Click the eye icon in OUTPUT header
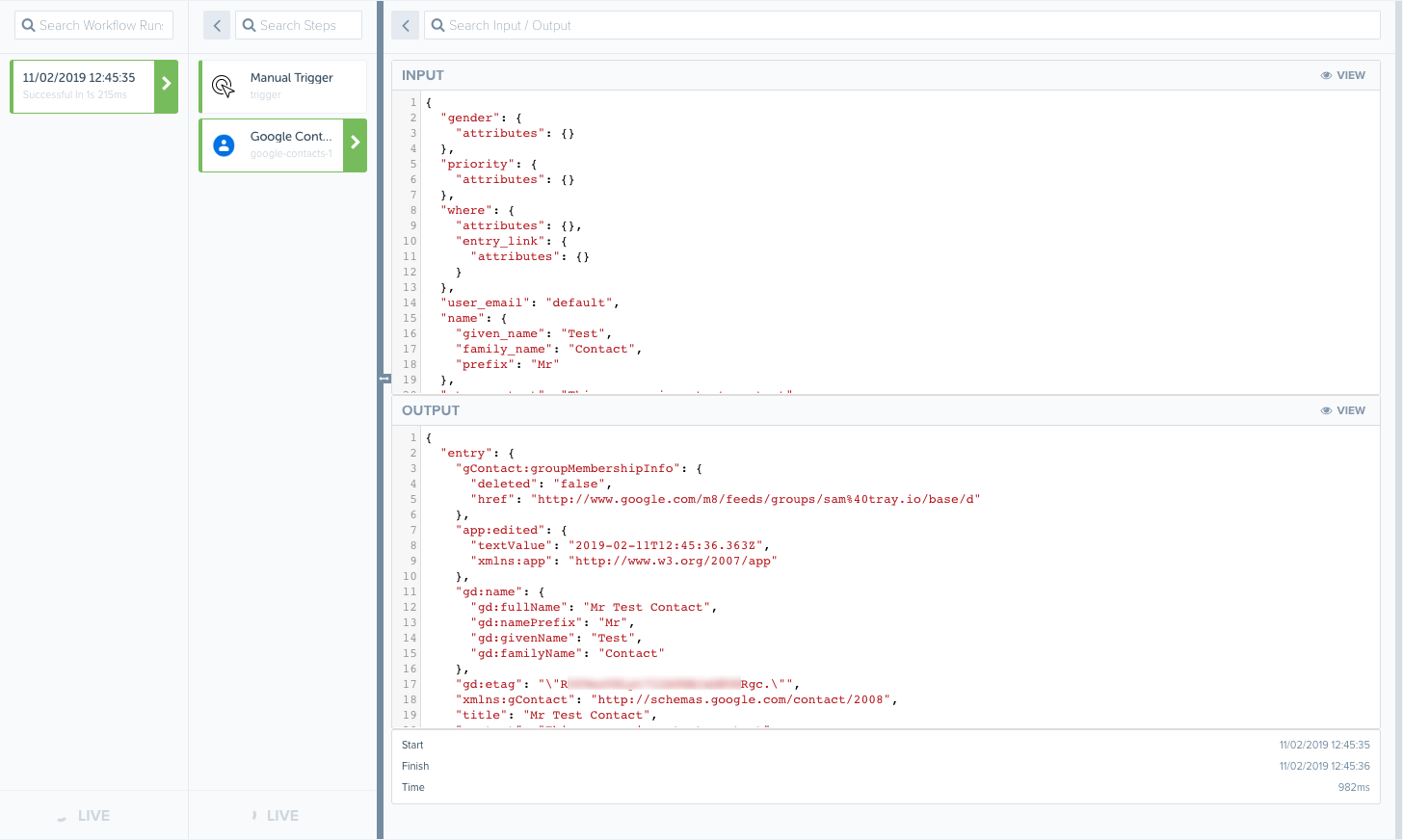 (x=1326, y=410)
